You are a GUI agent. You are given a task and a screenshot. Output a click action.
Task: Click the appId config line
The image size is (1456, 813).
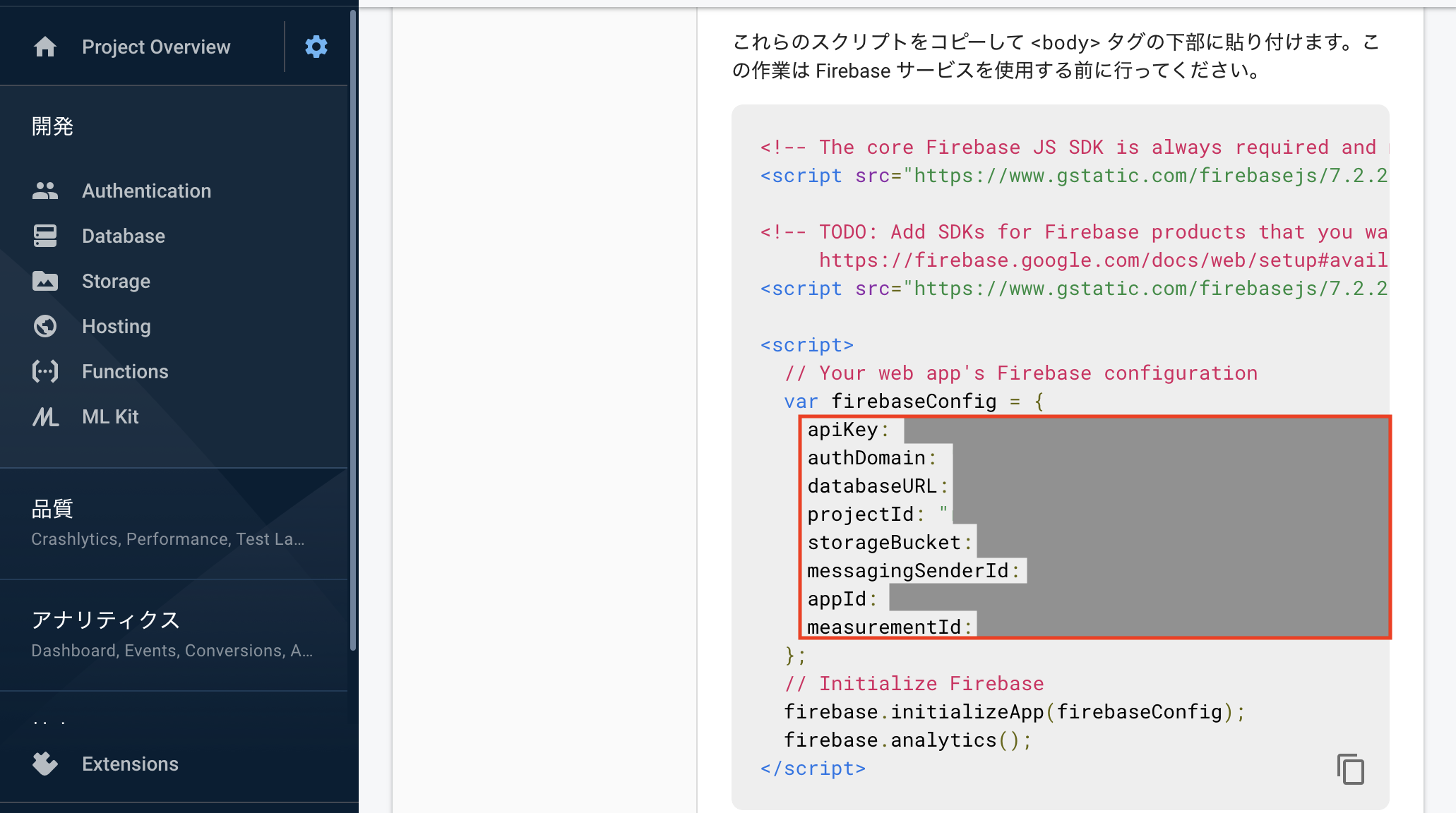842,598
